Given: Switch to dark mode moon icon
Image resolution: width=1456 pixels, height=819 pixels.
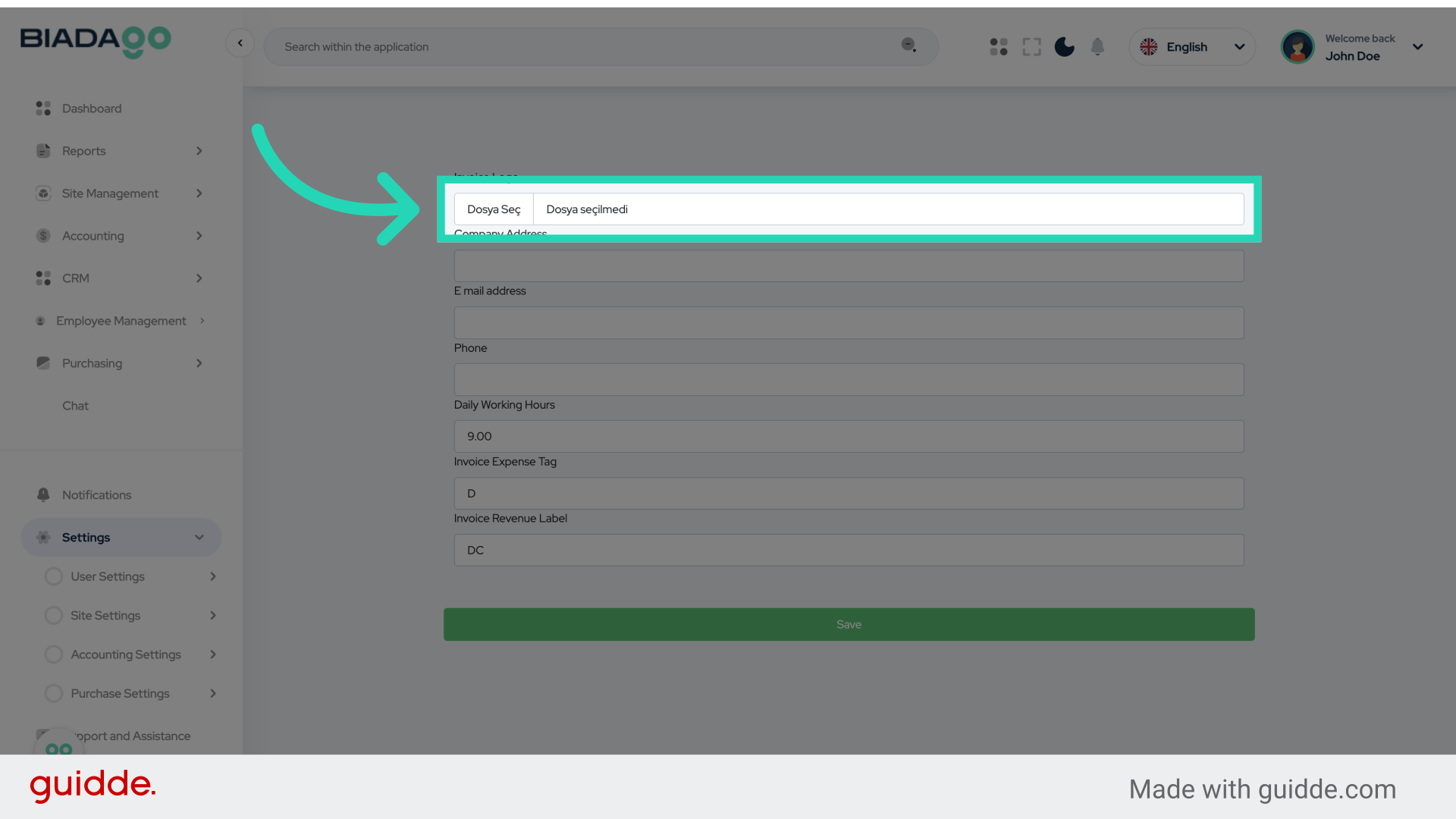Looking at the screenshot, I should click(1065, 47).
